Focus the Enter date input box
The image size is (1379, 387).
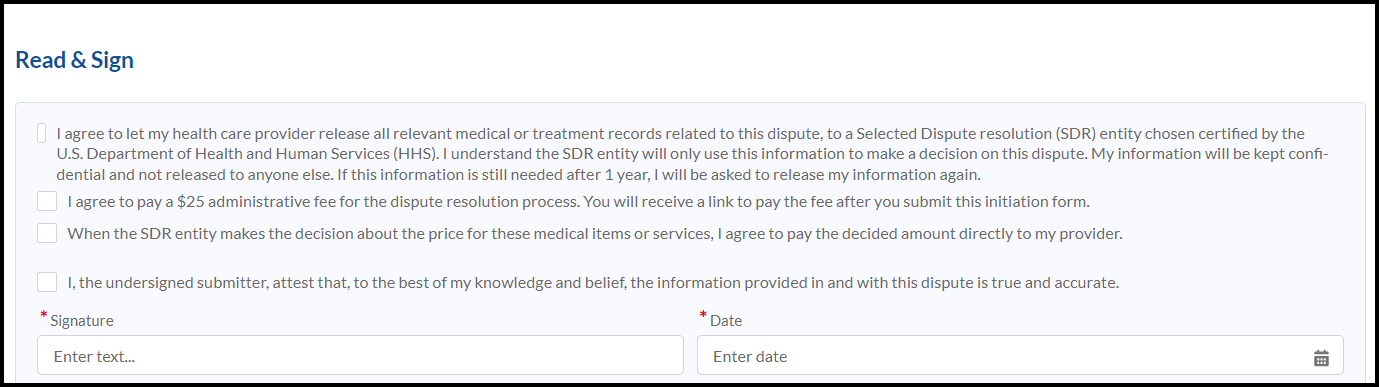[x=1020, y=355]
